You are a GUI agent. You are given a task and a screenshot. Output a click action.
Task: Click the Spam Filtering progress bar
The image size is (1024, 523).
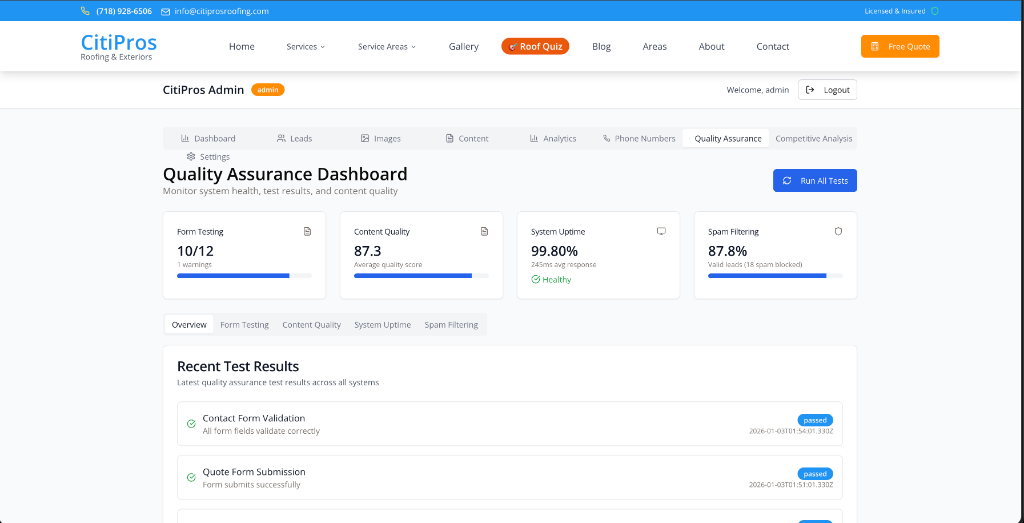tap(775, 276)
